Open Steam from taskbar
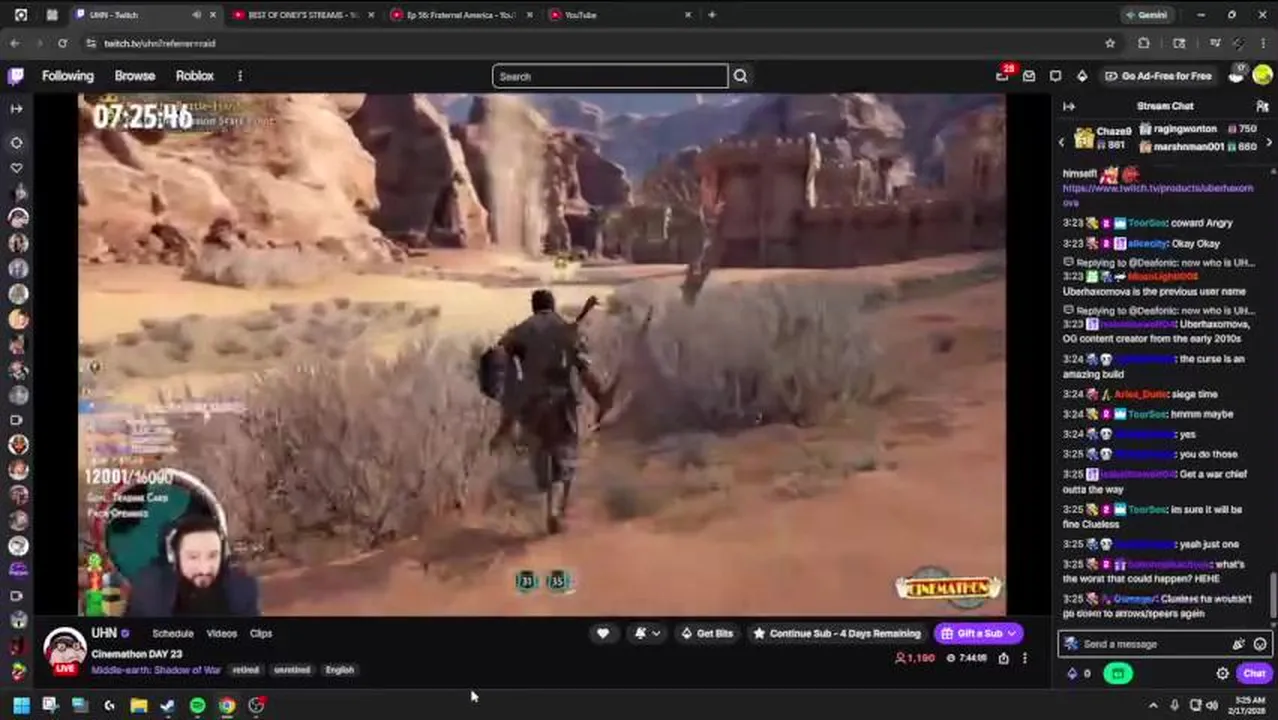Screen dimensions: 1278x720 [x=167, y=705]
